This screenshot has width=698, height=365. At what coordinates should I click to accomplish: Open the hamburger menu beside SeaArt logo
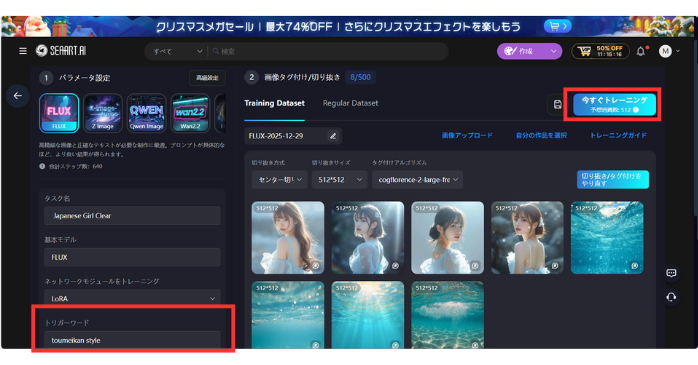click(x=23, y=51)
